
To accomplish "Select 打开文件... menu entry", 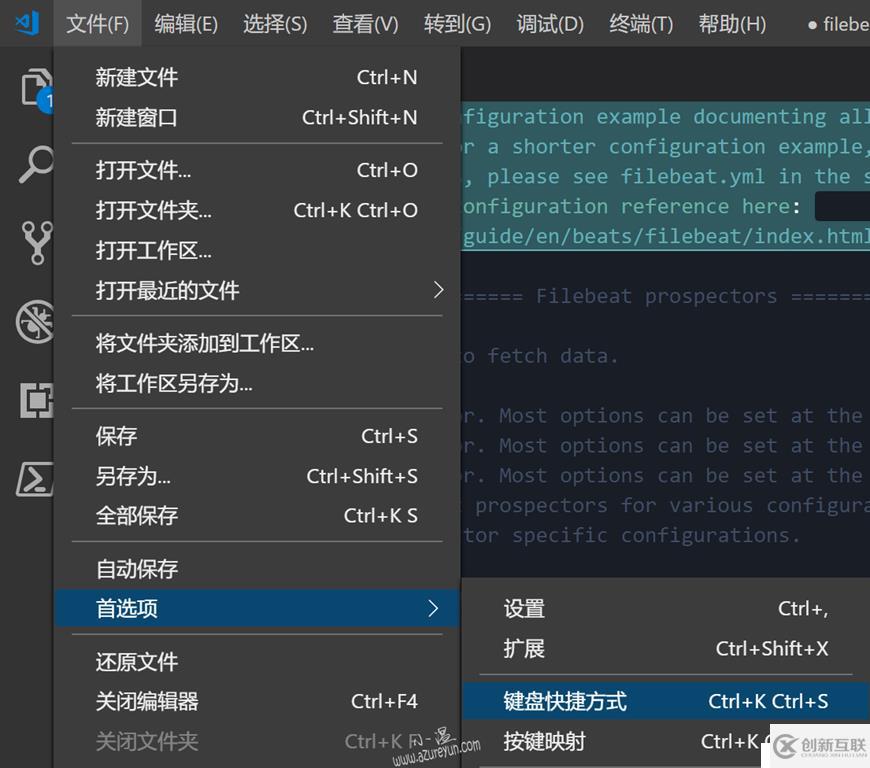I will pyautogui.click(x=257, y=170).
